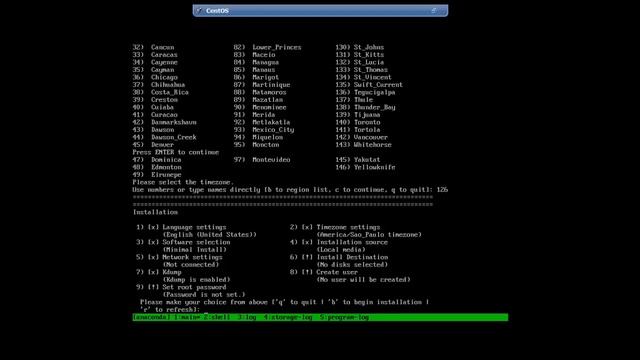Screen dimensions: 640x360
Task: Select the [x] marker beside Timezone settings
Action: [x=307, y=227]
